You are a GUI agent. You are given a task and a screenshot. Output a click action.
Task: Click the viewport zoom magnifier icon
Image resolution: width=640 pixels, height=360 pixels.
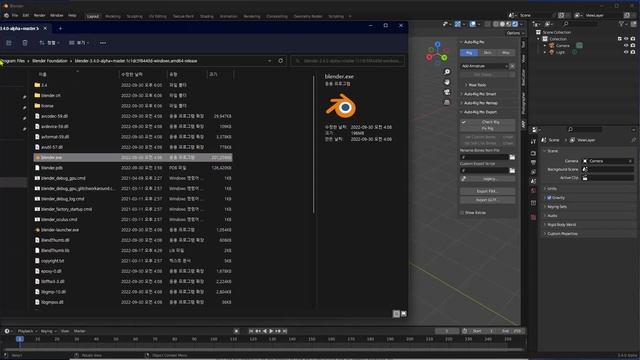(x=447, y=72)
